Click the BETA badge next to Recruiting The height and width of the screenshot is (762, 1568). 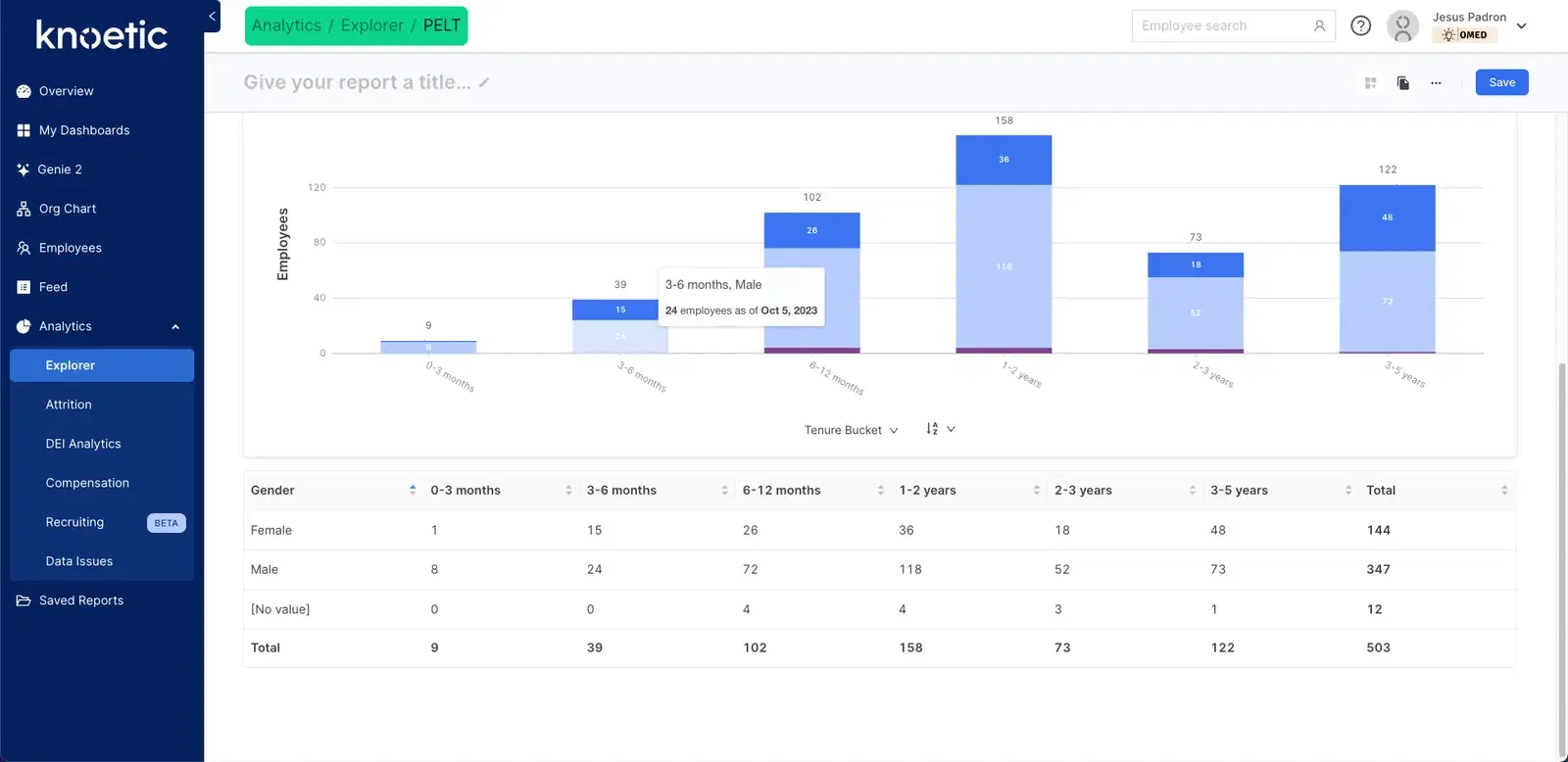(166, 523)
